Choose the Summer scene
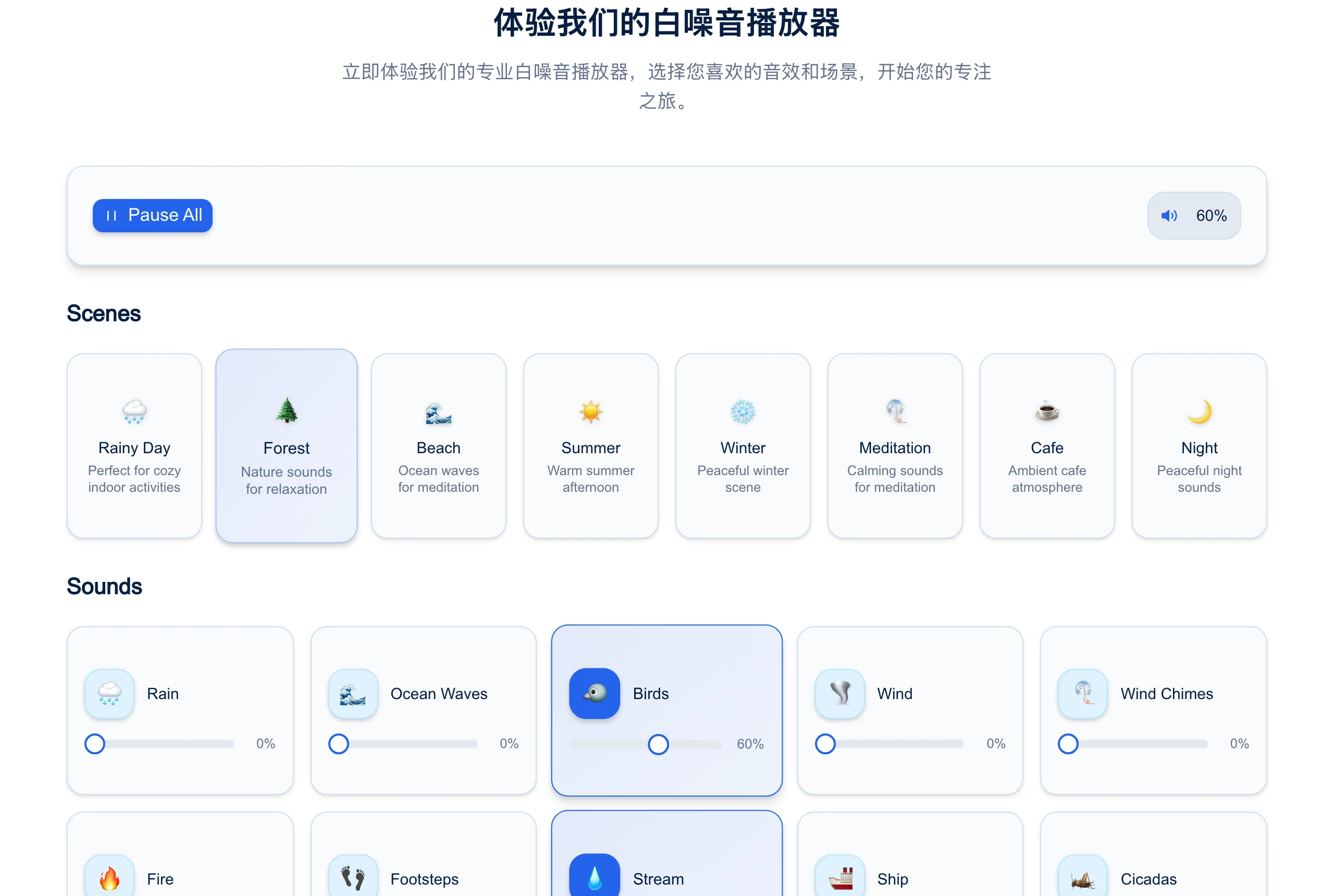The height and width of the screenshot is (896, 1334). (590, 446)
